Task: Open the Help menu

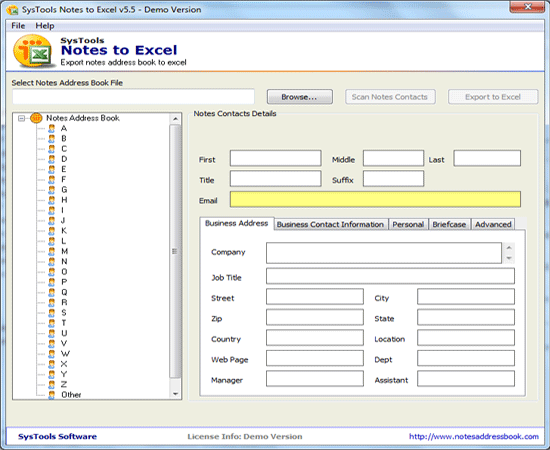Action: 45,26
